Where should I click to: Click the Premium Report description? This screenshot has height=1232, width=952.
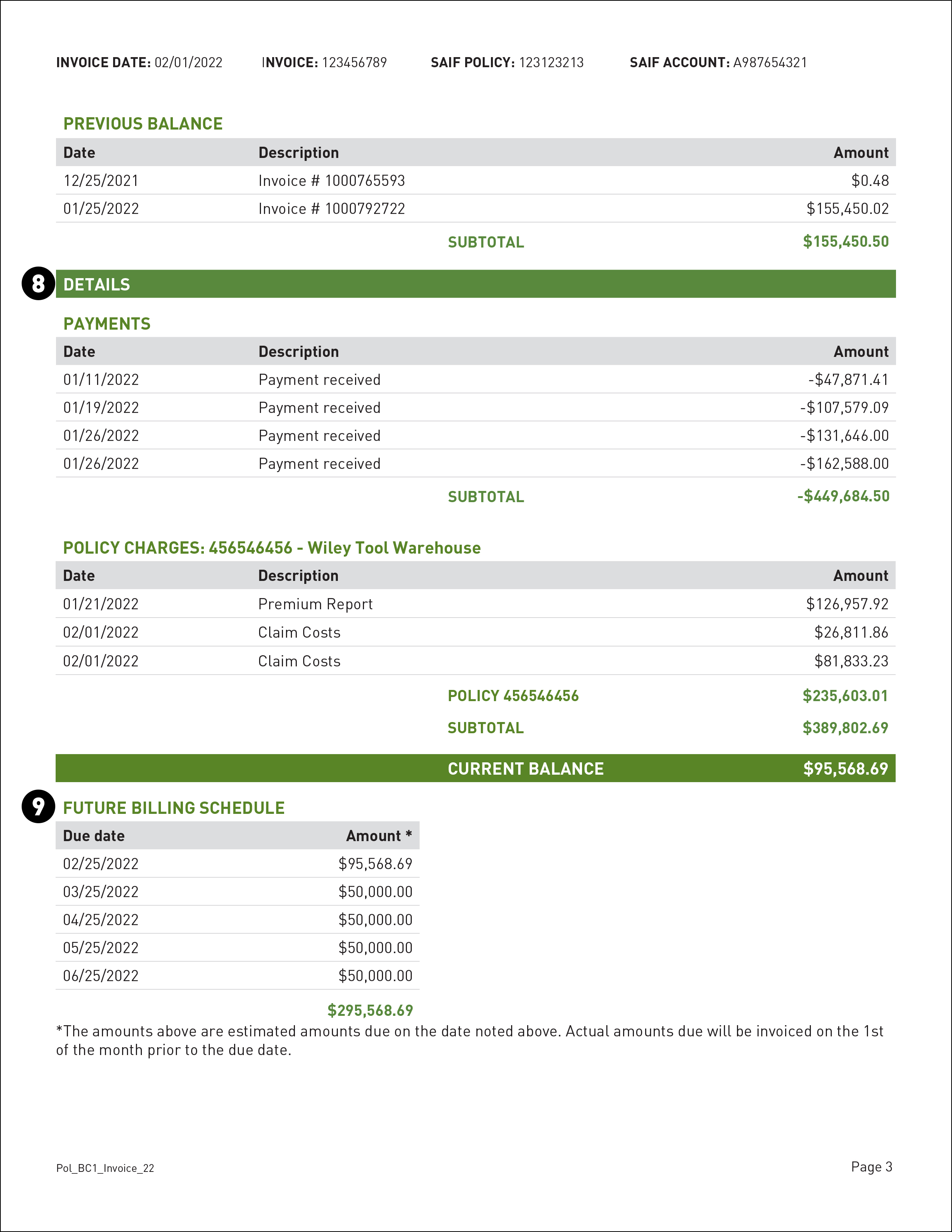coord(315,604)
